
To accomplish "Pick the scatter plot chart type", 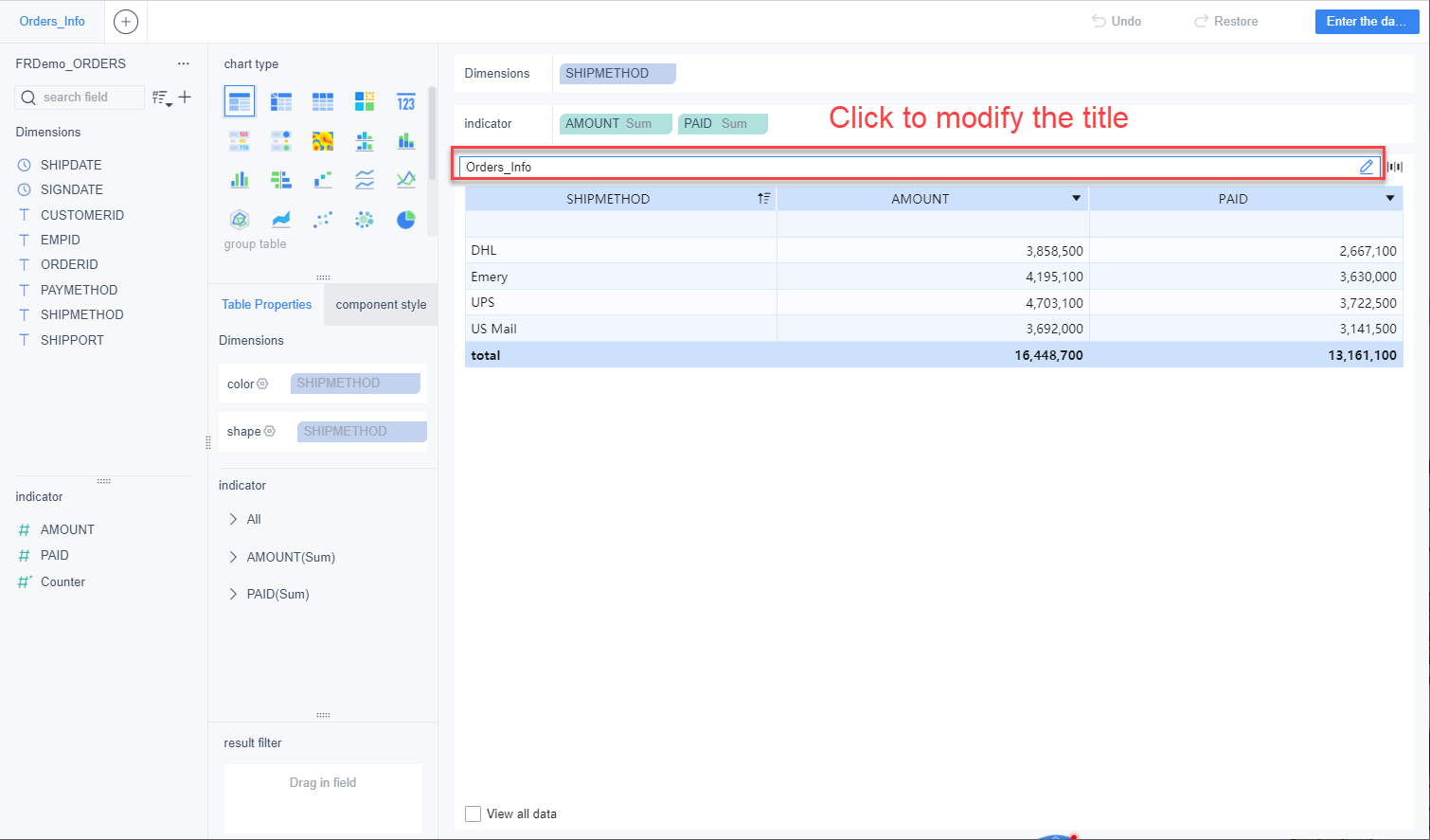I will (323, 220).
